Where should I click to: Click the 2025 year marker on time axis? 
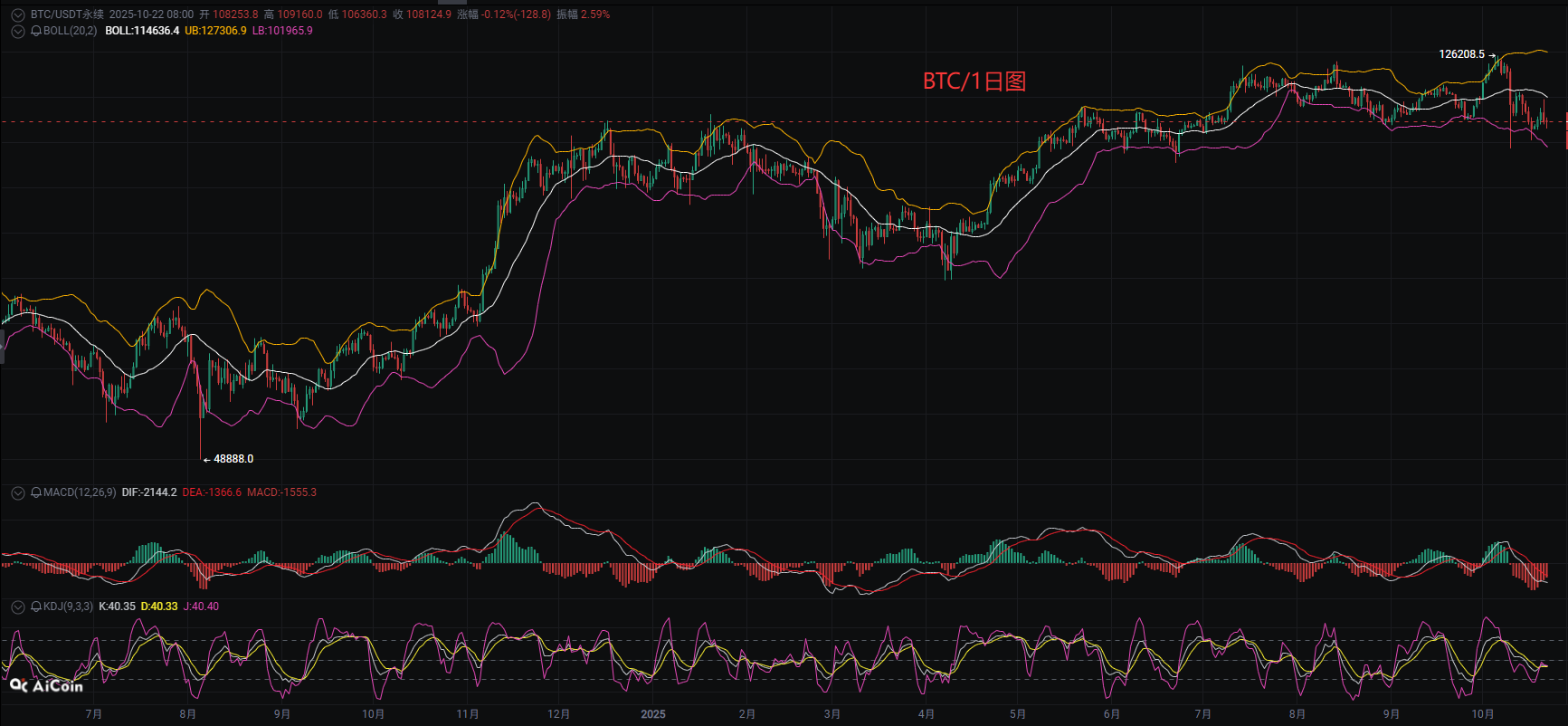point(652,714)
